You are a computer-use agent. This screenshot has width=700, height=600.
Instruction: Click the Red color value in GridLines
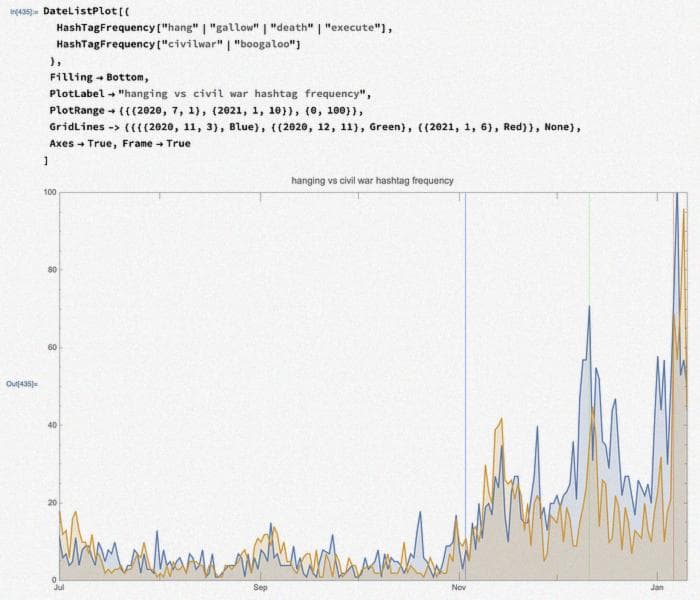[512, 127]
